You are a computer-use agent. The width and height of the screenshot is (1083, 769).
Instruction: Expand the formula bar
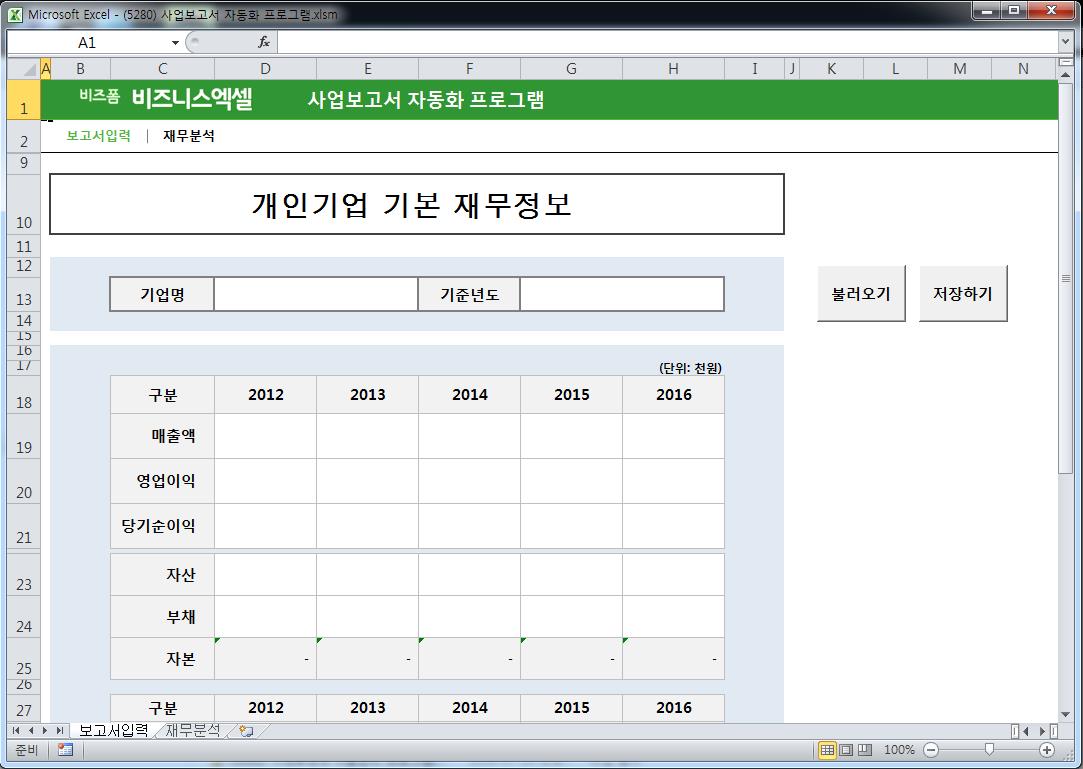[1065, 42]
